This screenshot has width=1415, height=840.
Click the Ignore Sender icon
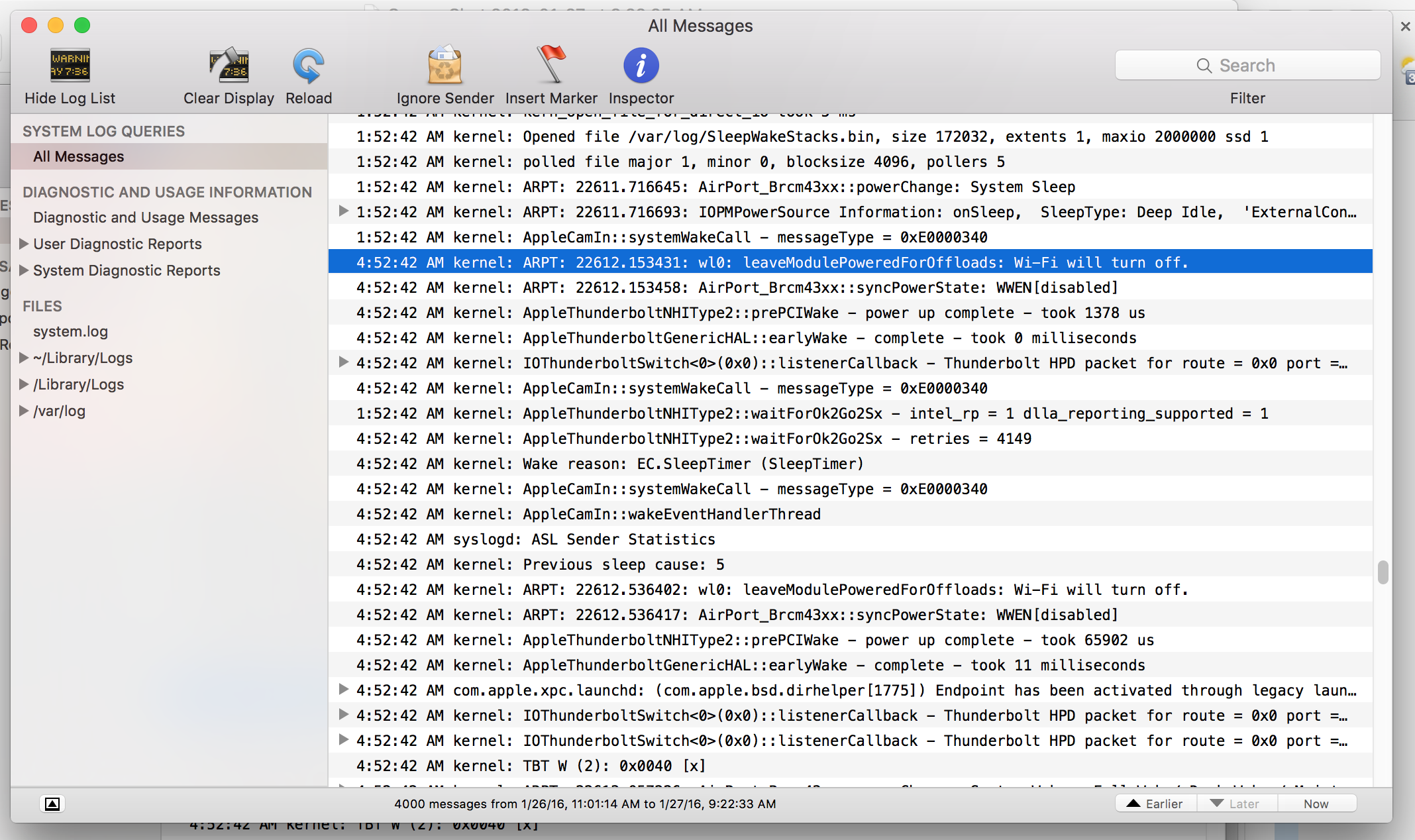point(445,66)
